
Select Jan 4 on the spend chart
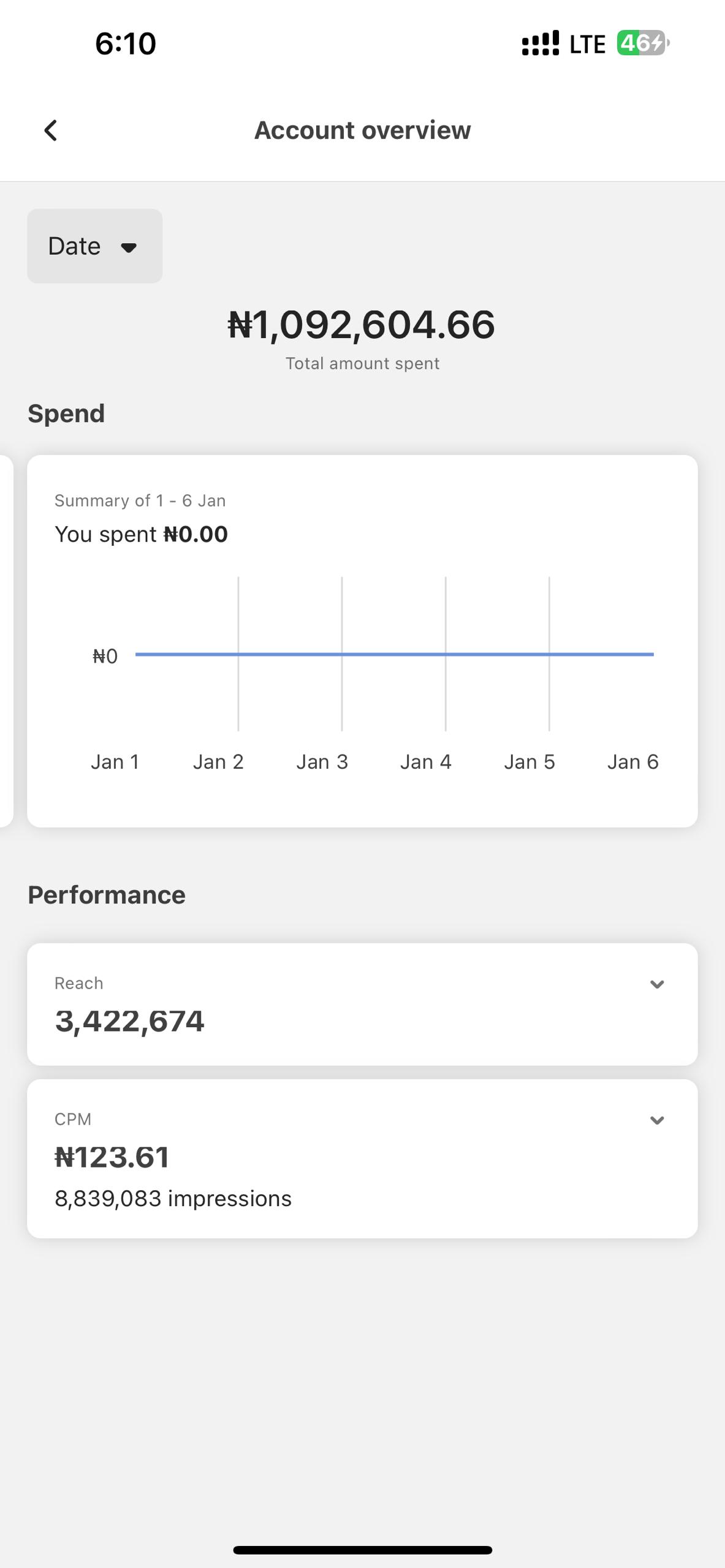(426, 762)
